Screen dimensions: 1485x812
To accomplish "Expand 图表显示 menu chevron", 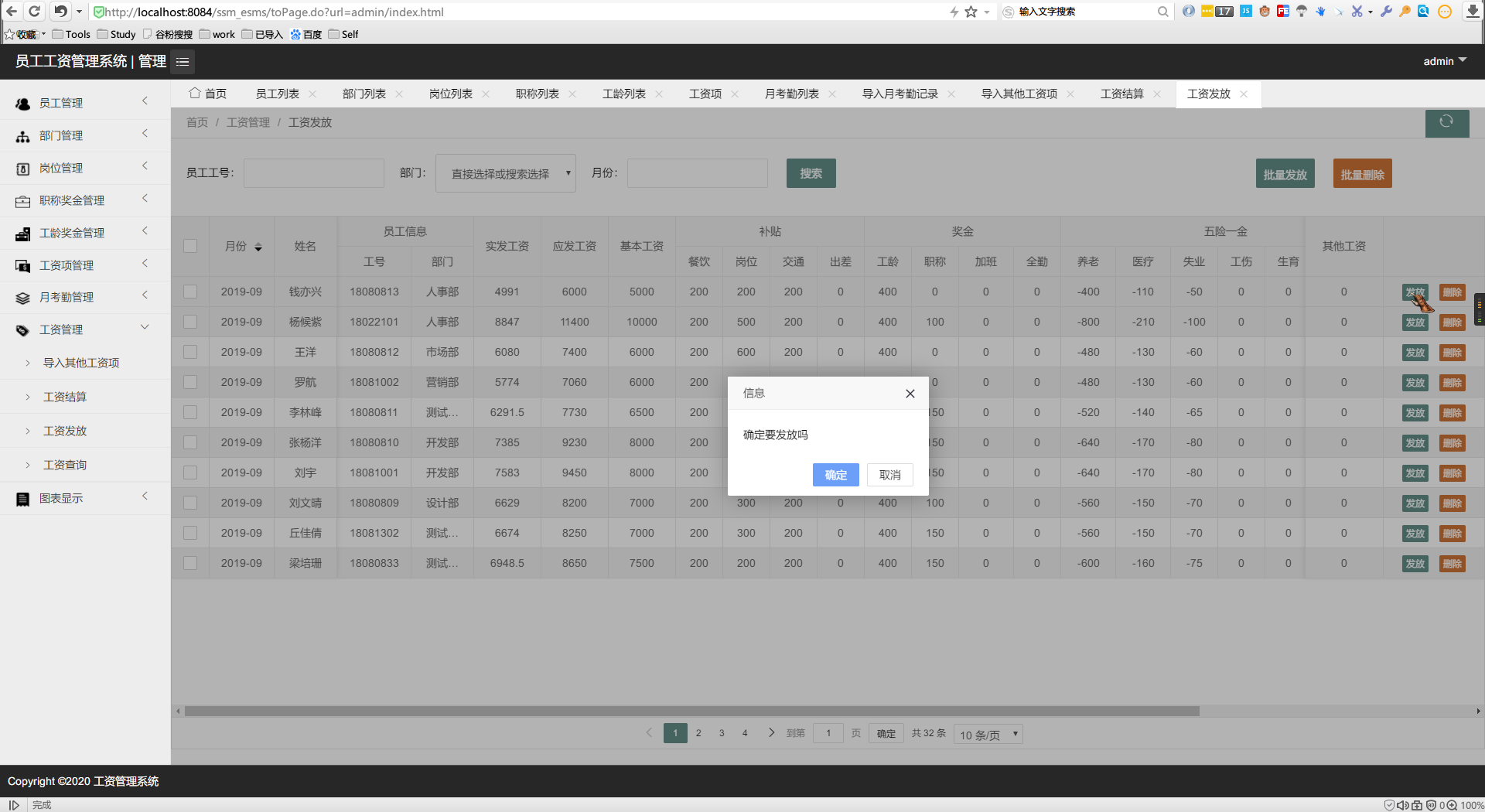I will point(145,496).
